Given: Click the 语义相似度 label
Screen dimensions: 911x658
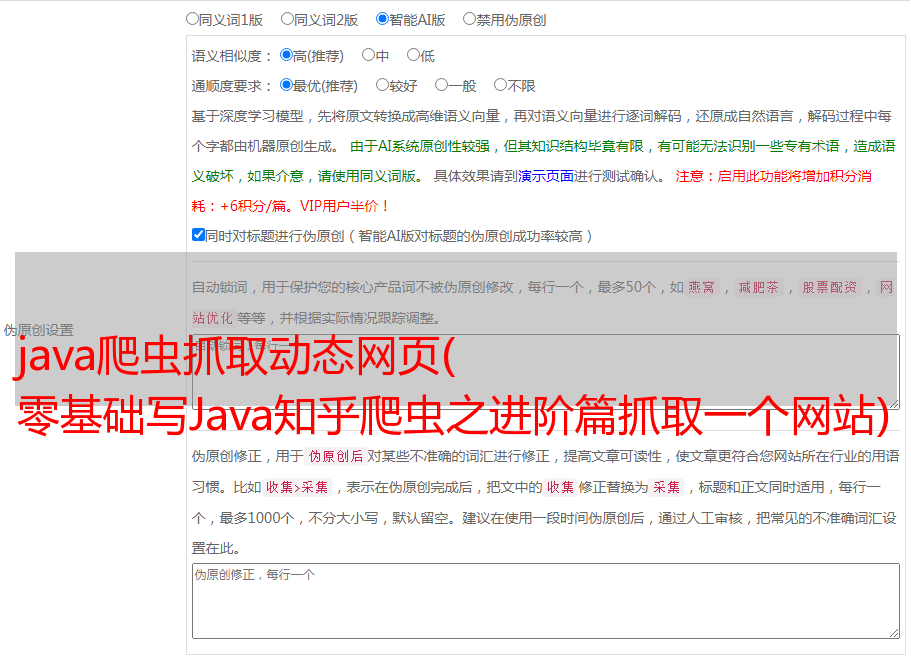Looking at the screenshot, I should pos(232,56).
